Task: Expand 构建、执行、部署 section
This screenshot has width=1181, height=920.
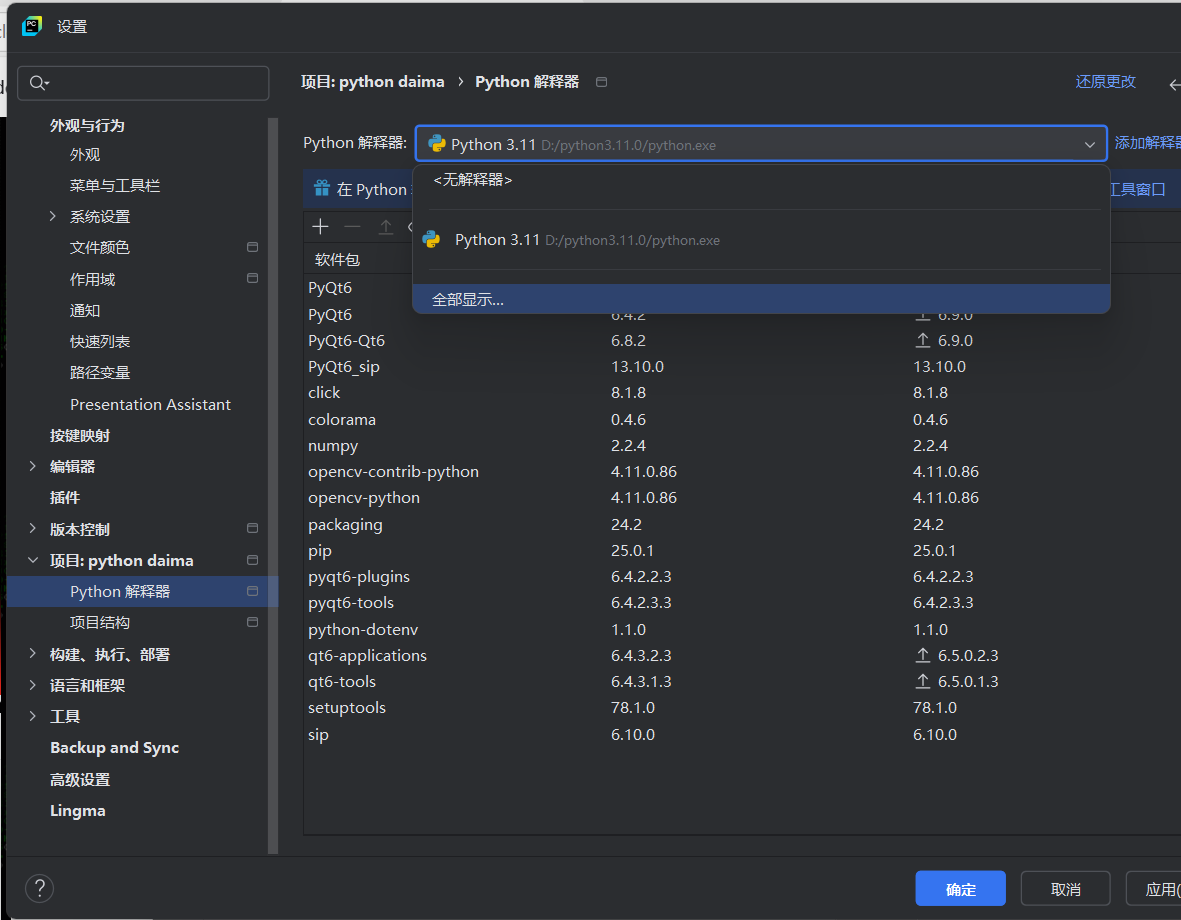Action: [x=32, y=653]
